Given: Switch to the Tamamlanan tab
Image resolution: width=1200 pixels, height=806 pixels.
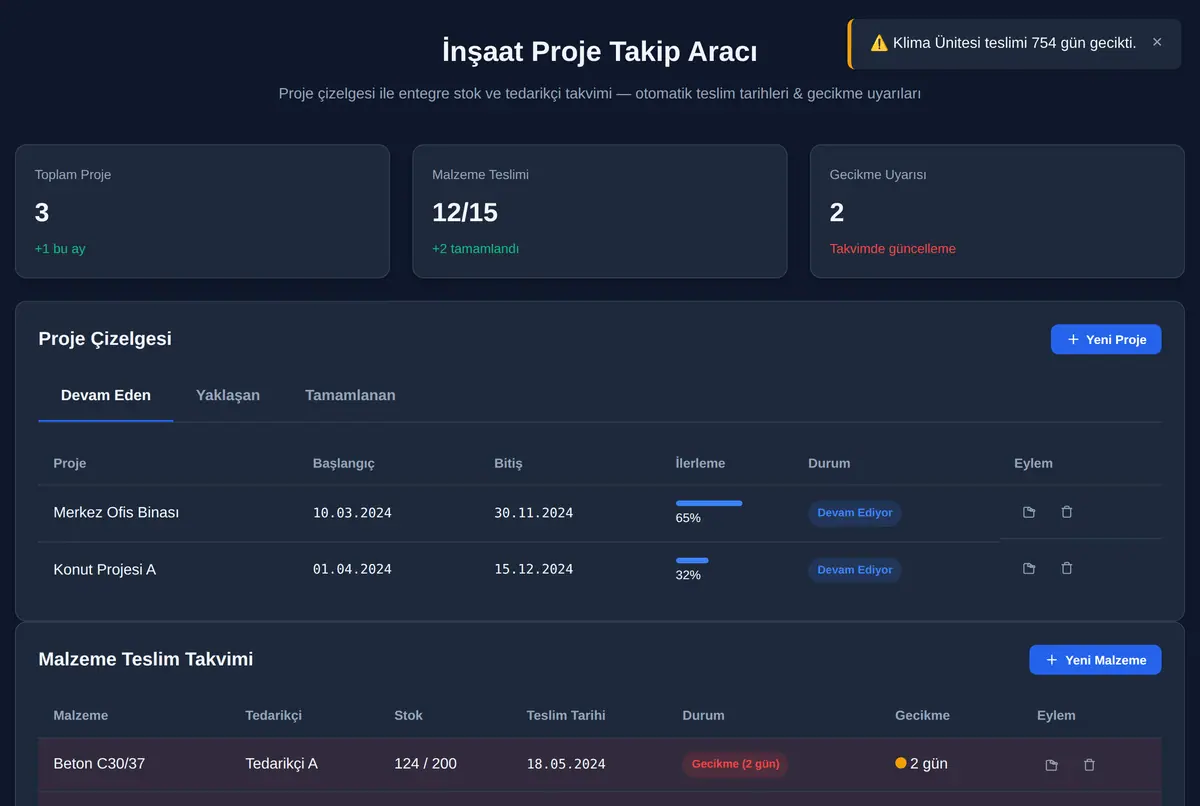Looking at the screenshot, I should (350, 395).
